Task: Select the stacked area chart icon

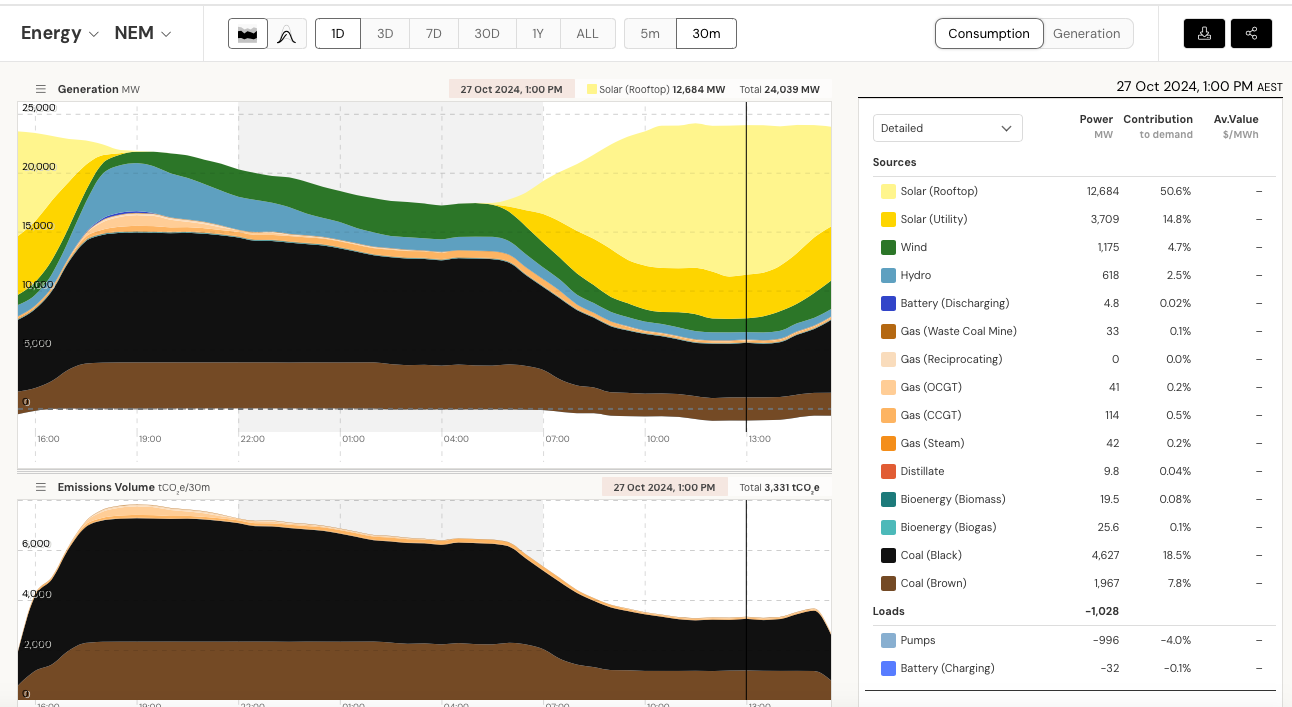Action: tap(247, 34)
